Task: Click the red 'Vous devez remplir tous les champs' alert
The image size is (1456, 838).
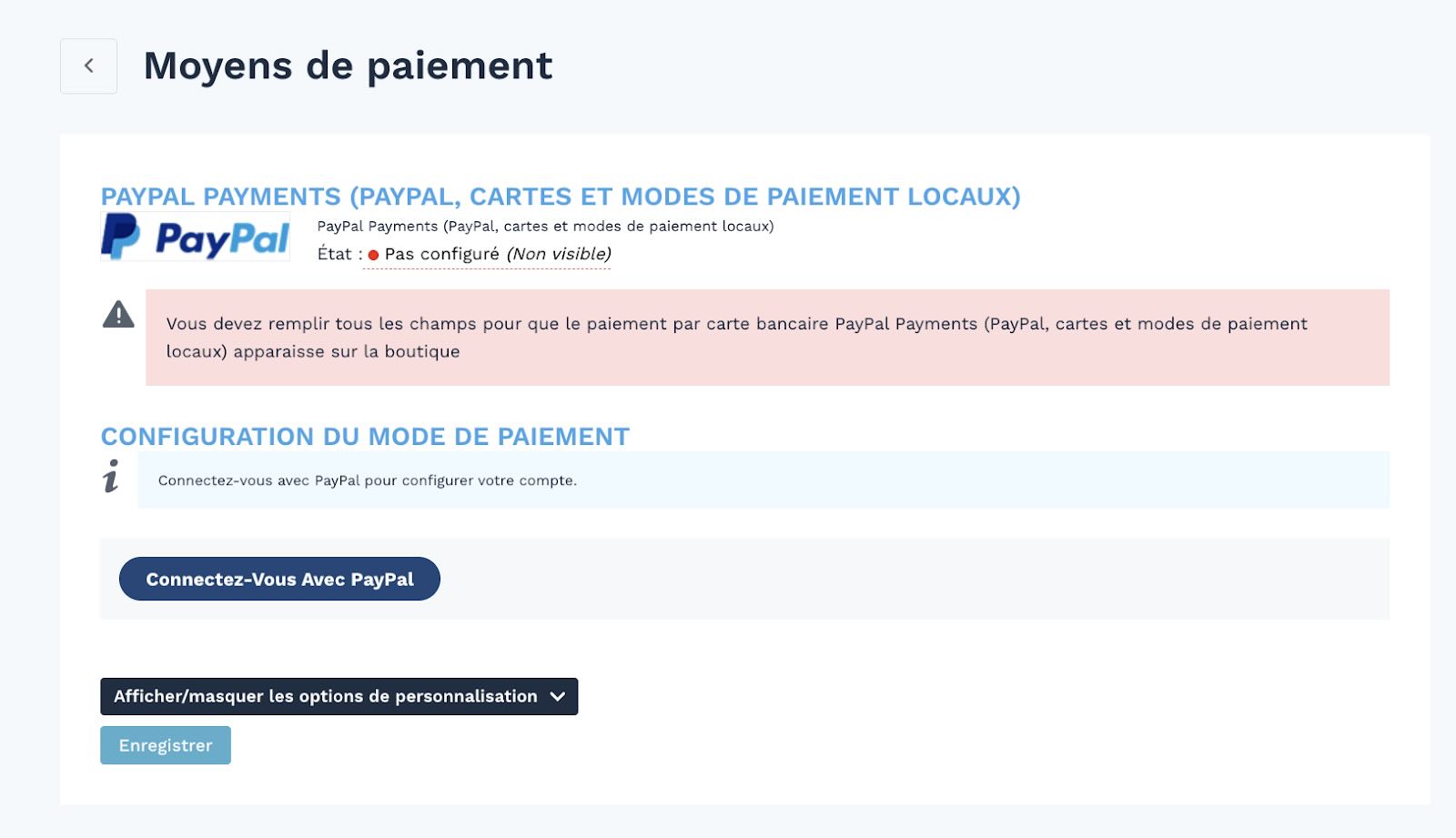Action: click(x=767, y=338)
